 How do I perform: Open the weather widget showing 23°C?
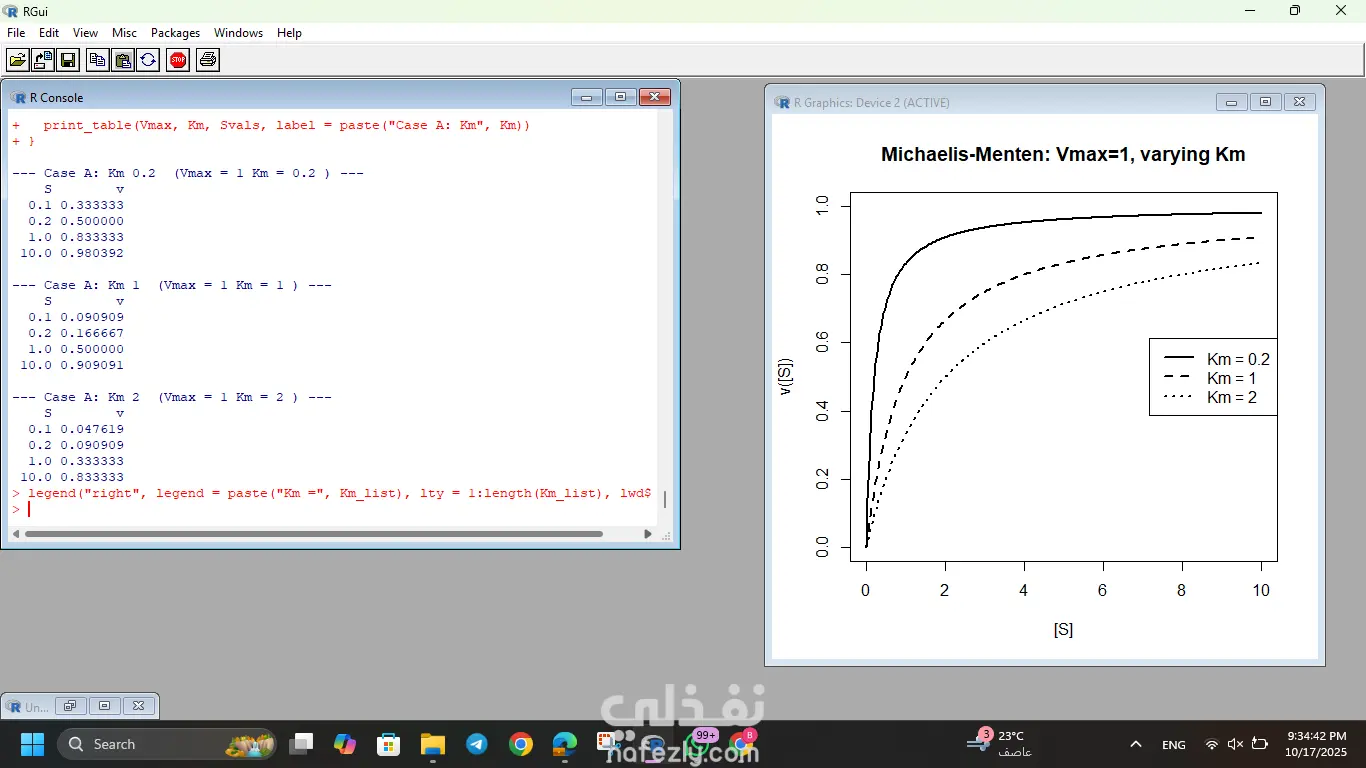(x=998, y=744)
